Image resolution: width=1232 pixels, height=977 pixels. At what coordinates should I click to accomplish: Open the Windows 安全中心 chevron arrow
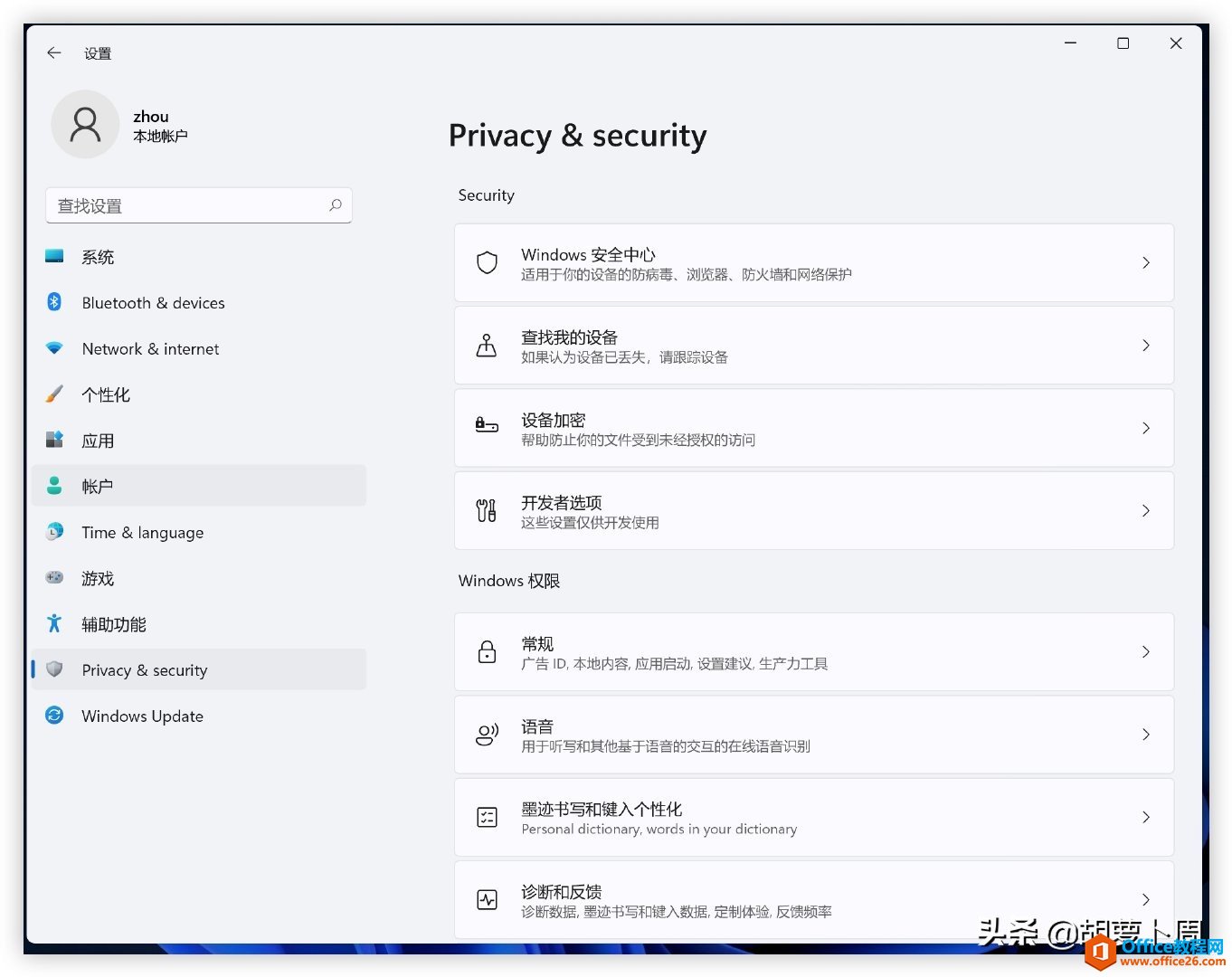tap(1146, 263)
